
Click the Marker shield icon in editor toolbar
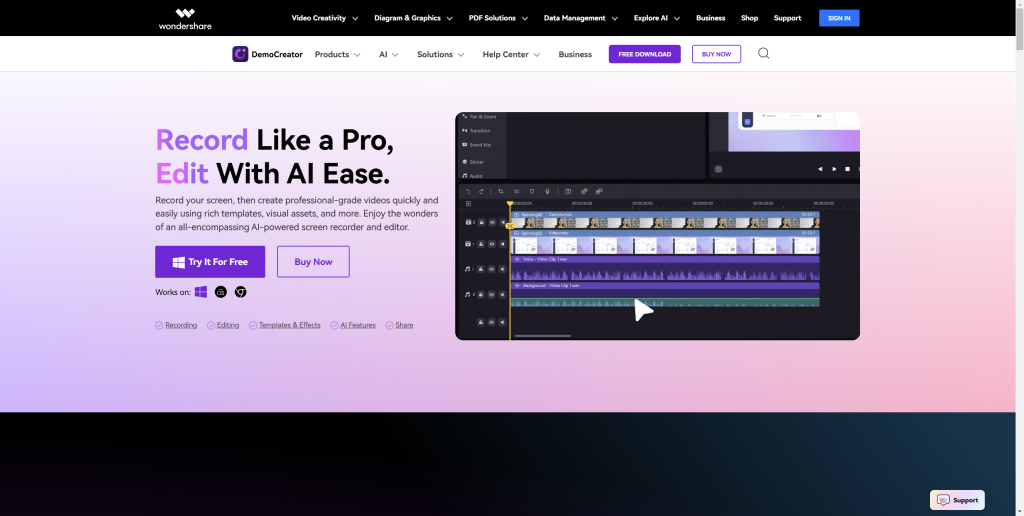[532, 191]
